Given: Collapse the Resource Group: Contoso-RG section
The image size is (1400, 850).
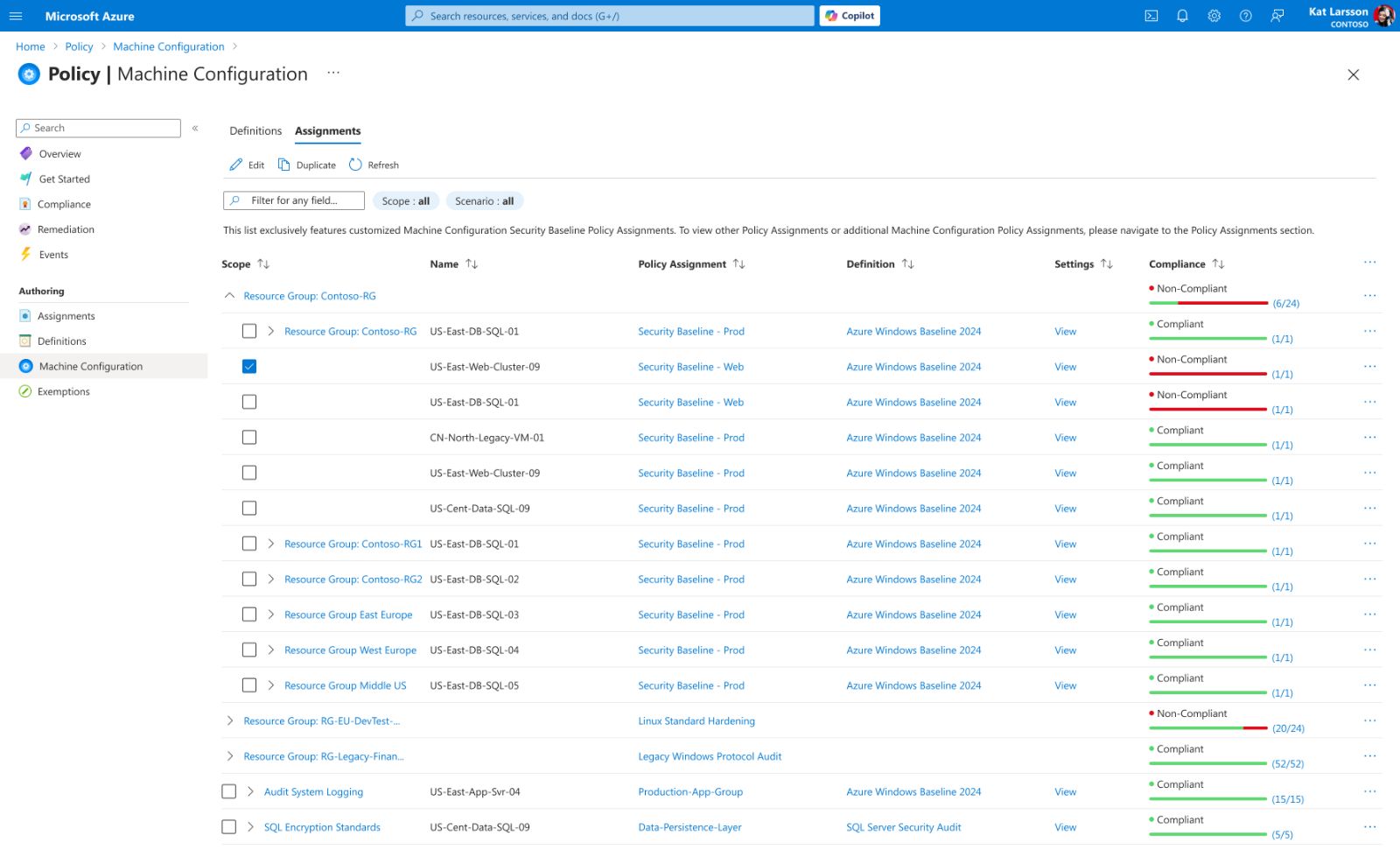Looking at the screenshot, I should (x=229, y=296).
